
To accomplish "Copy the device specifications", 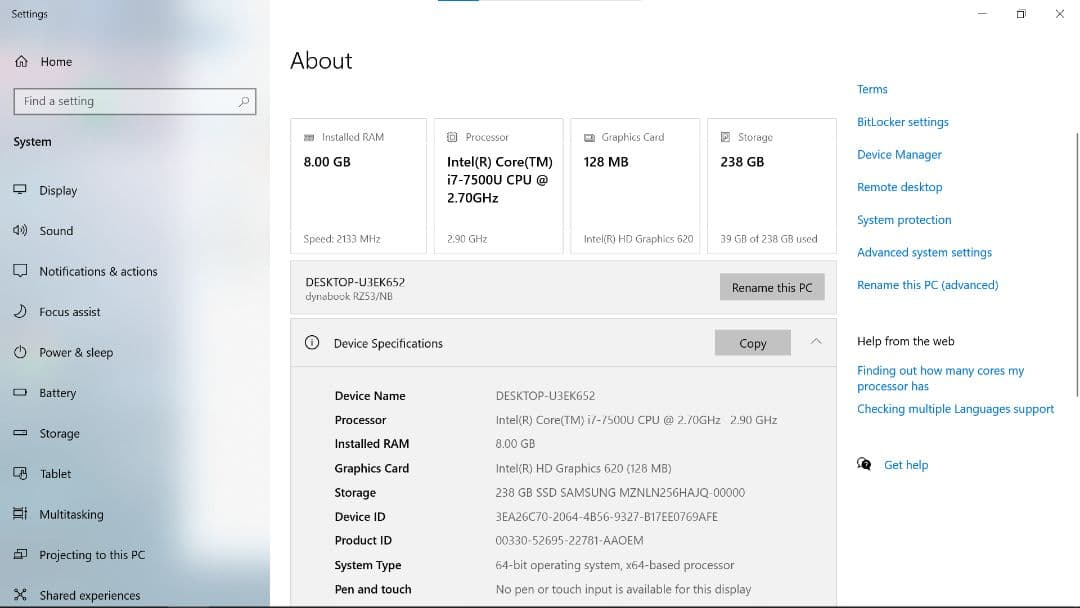I will point(752,342).
